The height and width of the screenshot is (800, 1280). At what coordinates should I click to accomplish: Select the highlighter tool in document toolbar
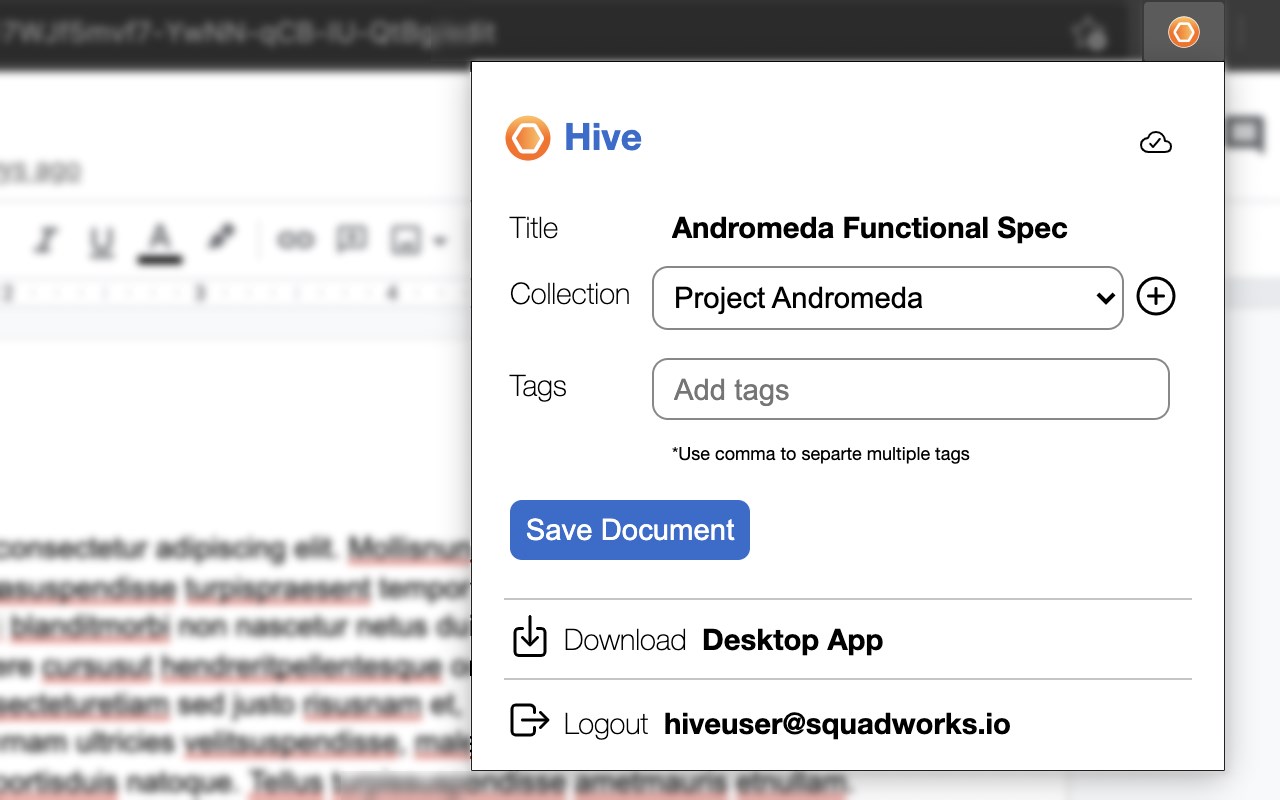click(220, 238)
